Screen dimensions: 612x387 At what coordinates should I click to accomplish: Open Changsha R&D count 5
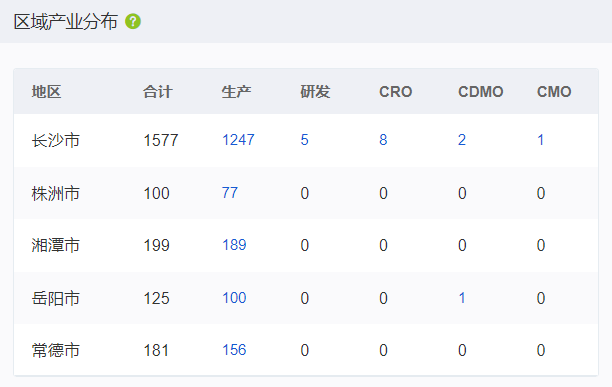click(304, 140)
